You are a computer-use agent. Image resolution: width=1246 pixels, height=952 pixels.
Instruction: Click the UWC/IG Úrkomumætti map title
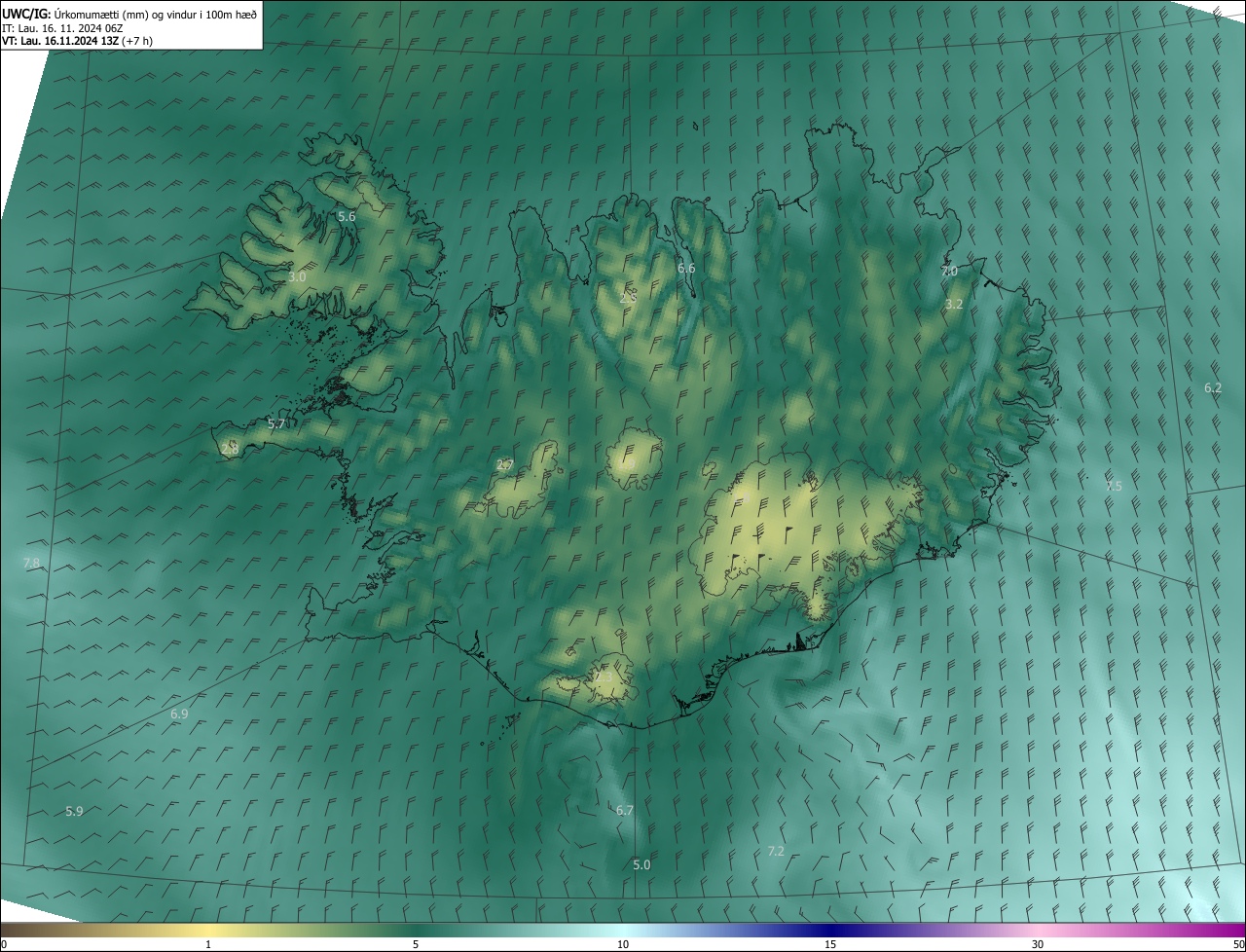pos(129,13)
